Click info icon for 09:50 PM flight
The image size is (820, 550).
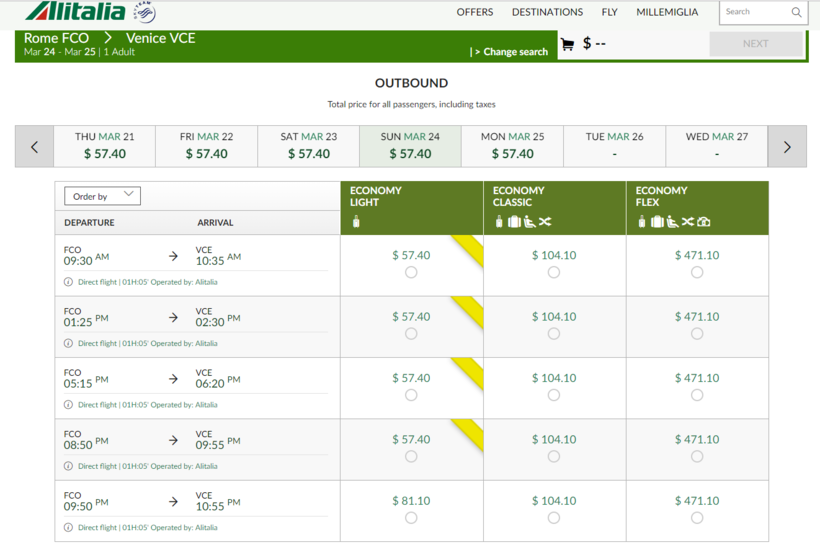click(x=68, y=527)
